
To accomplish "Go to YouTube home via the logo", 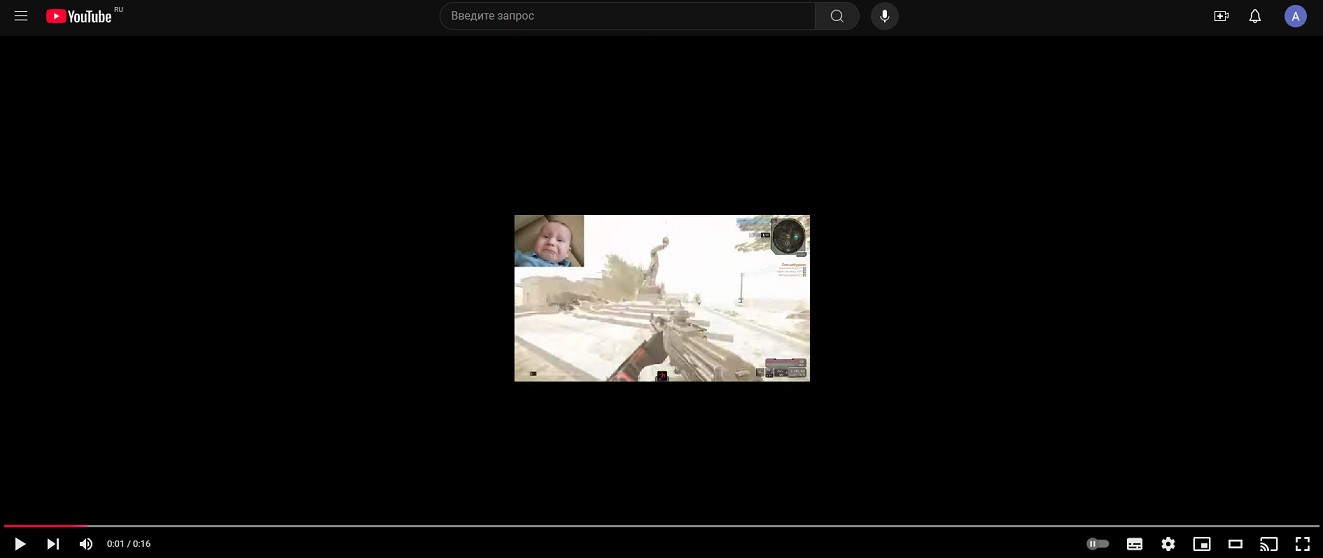I will [x=79, y=16].
